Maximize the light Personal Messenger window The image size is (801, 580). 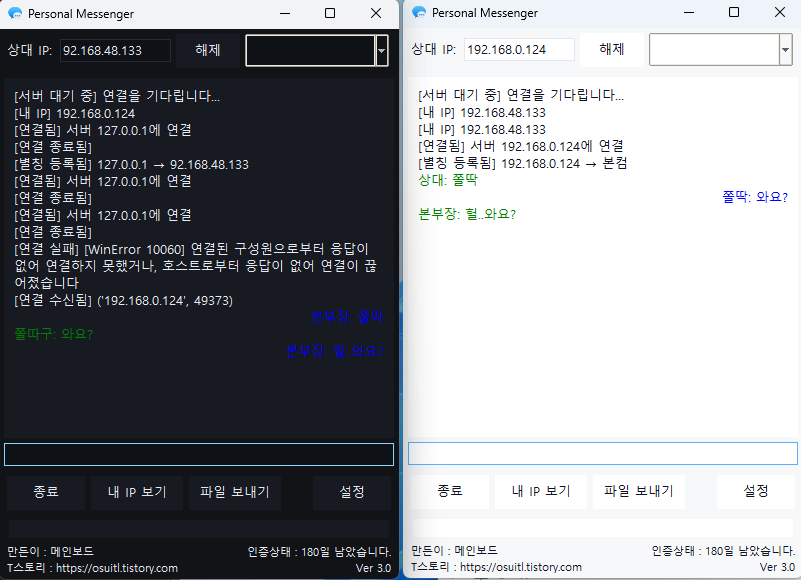point(734,12)
